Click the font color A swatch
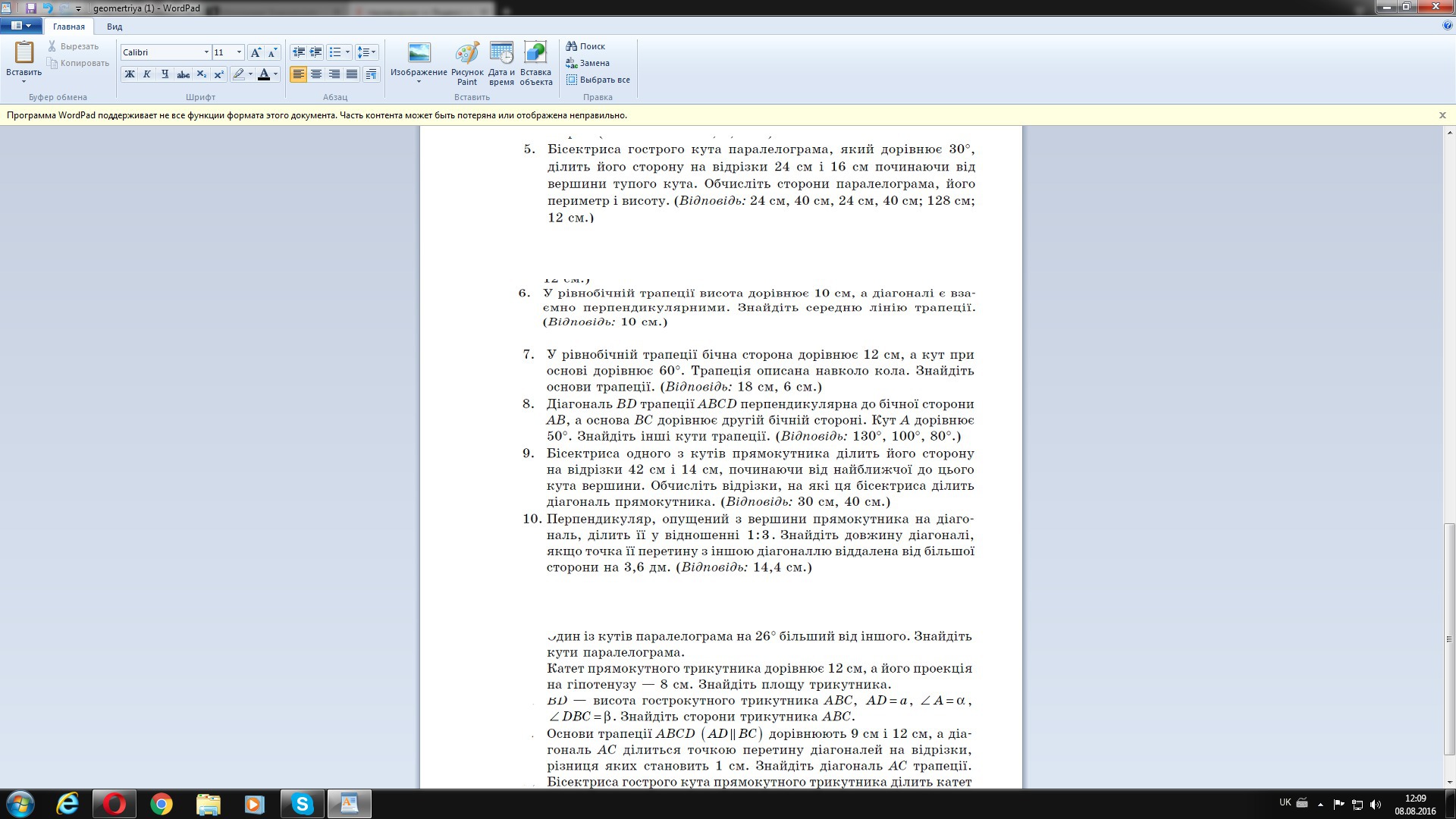Viewport: 1456px width, 819px height. click(x=264, y=74)
